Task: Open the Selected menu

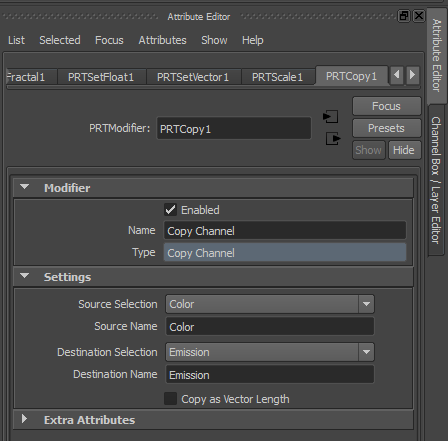Action: tap(60, 40)
